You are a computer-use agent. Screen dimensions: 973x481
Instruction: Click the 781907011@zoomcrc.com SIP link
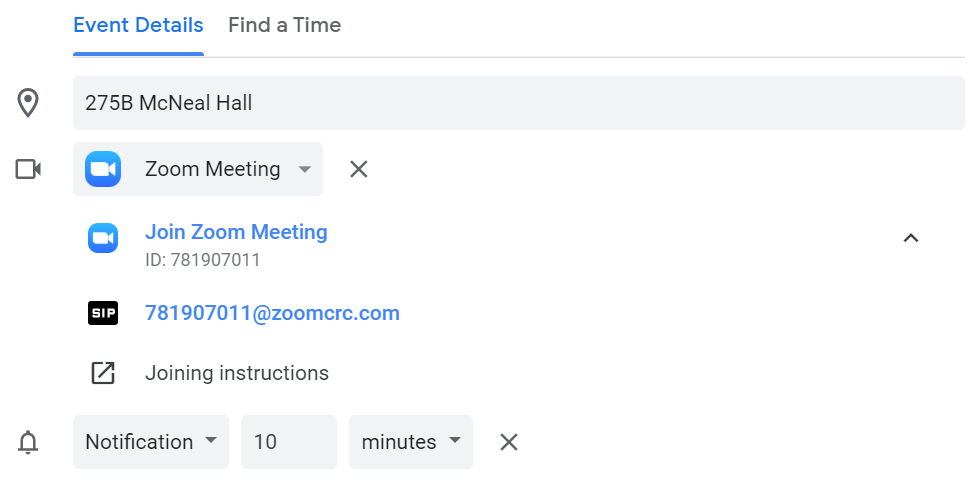[x=272, y=313]
